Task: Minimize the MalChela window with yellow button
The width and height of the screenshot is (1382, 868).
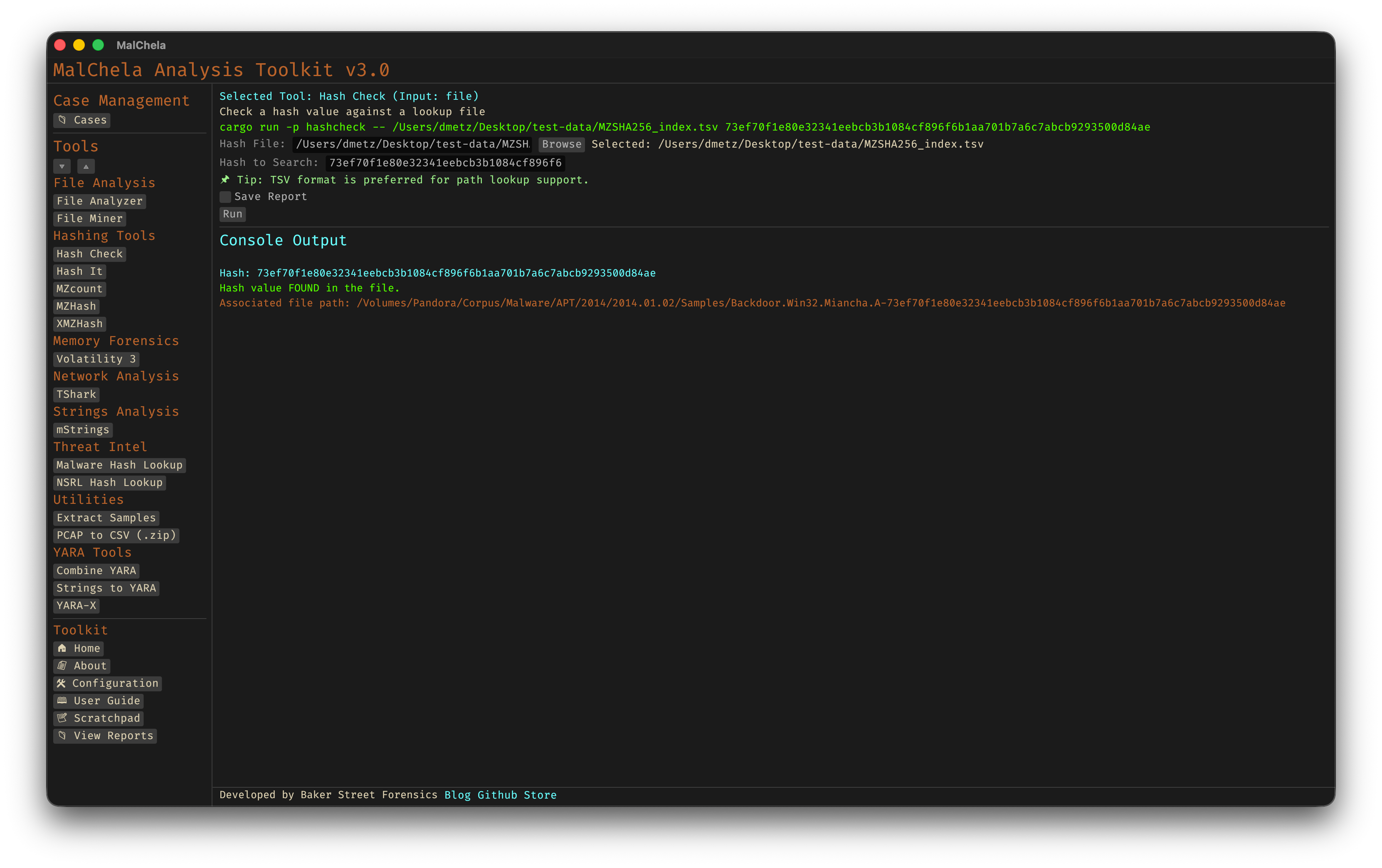Action: tap(79, 45)
